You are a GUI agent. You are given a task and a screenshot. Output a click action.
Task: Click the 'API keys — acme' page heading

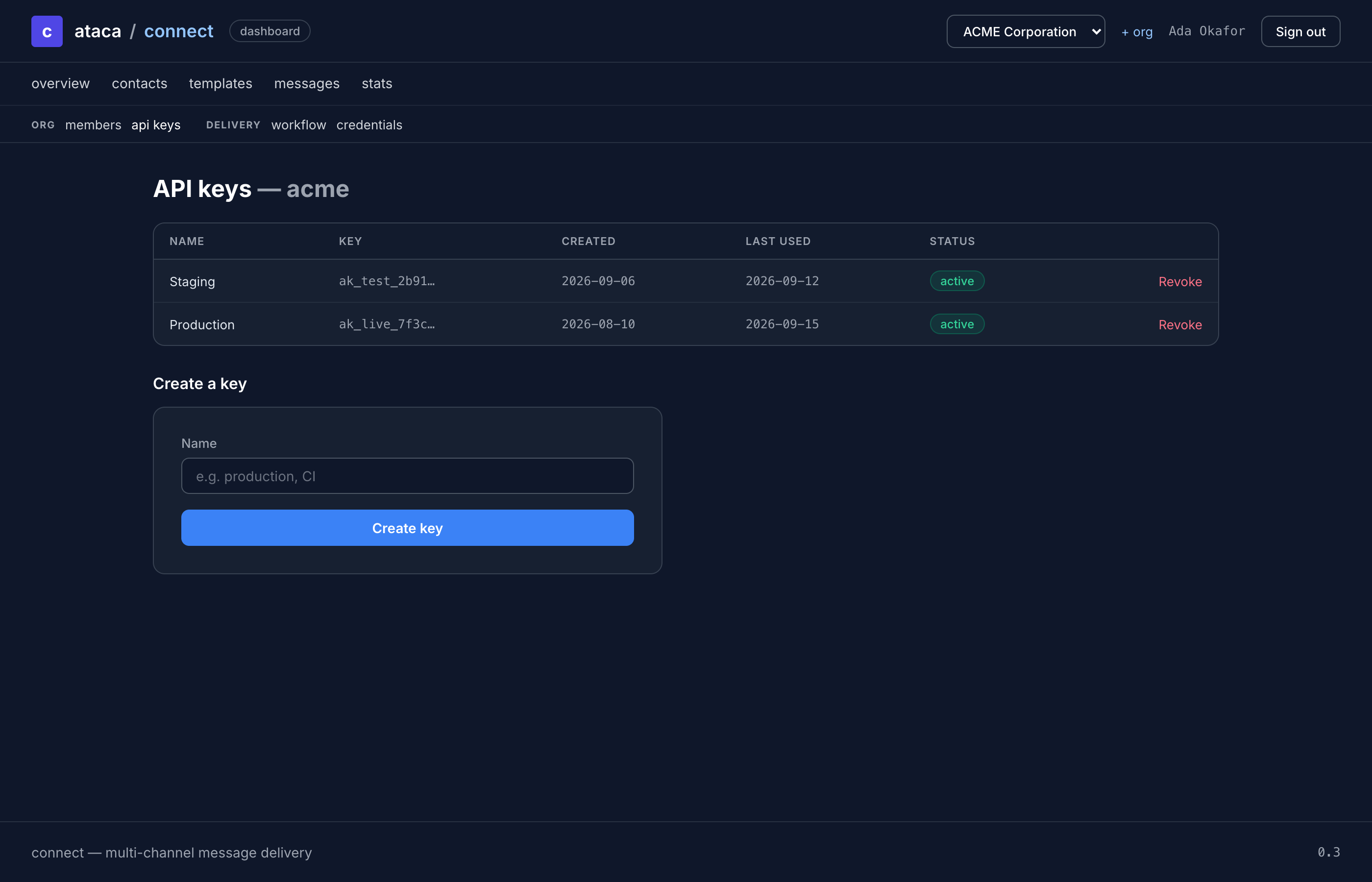click(251, 189)
